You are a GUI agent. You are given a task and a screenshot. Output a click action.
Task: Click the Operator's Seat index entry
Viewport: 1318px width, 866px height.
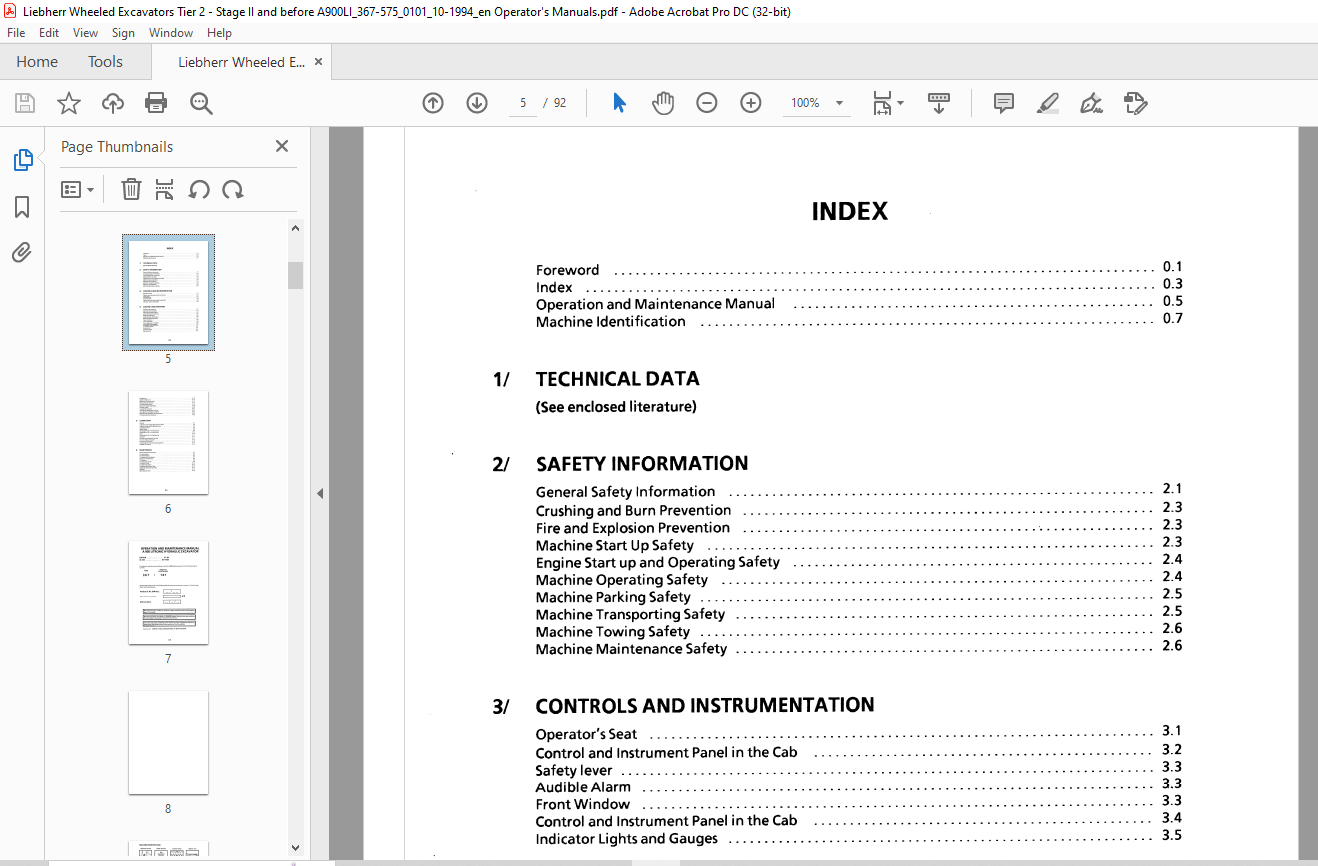(x=859, y=734)
